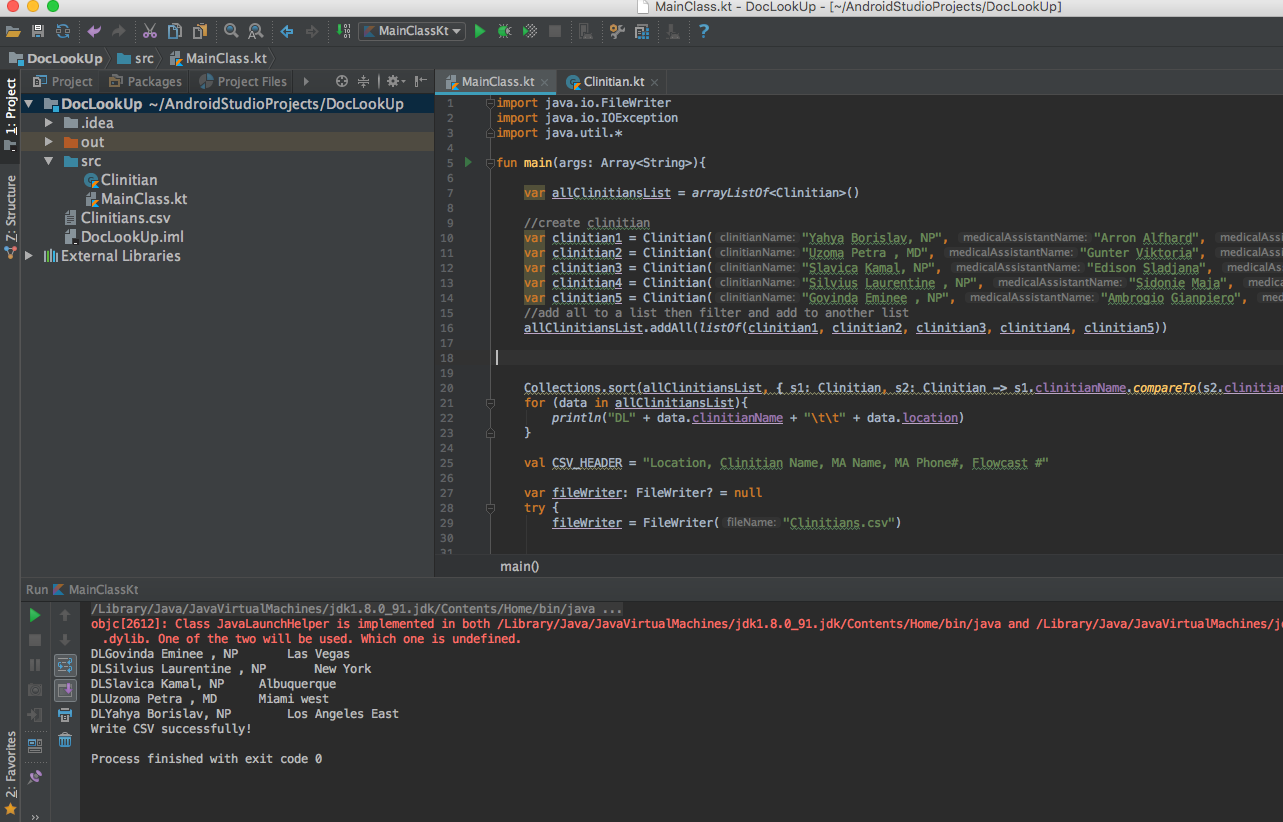Screen dimensions: 1283x822
Task: Print the Run console output
Action: click(65, 715)
